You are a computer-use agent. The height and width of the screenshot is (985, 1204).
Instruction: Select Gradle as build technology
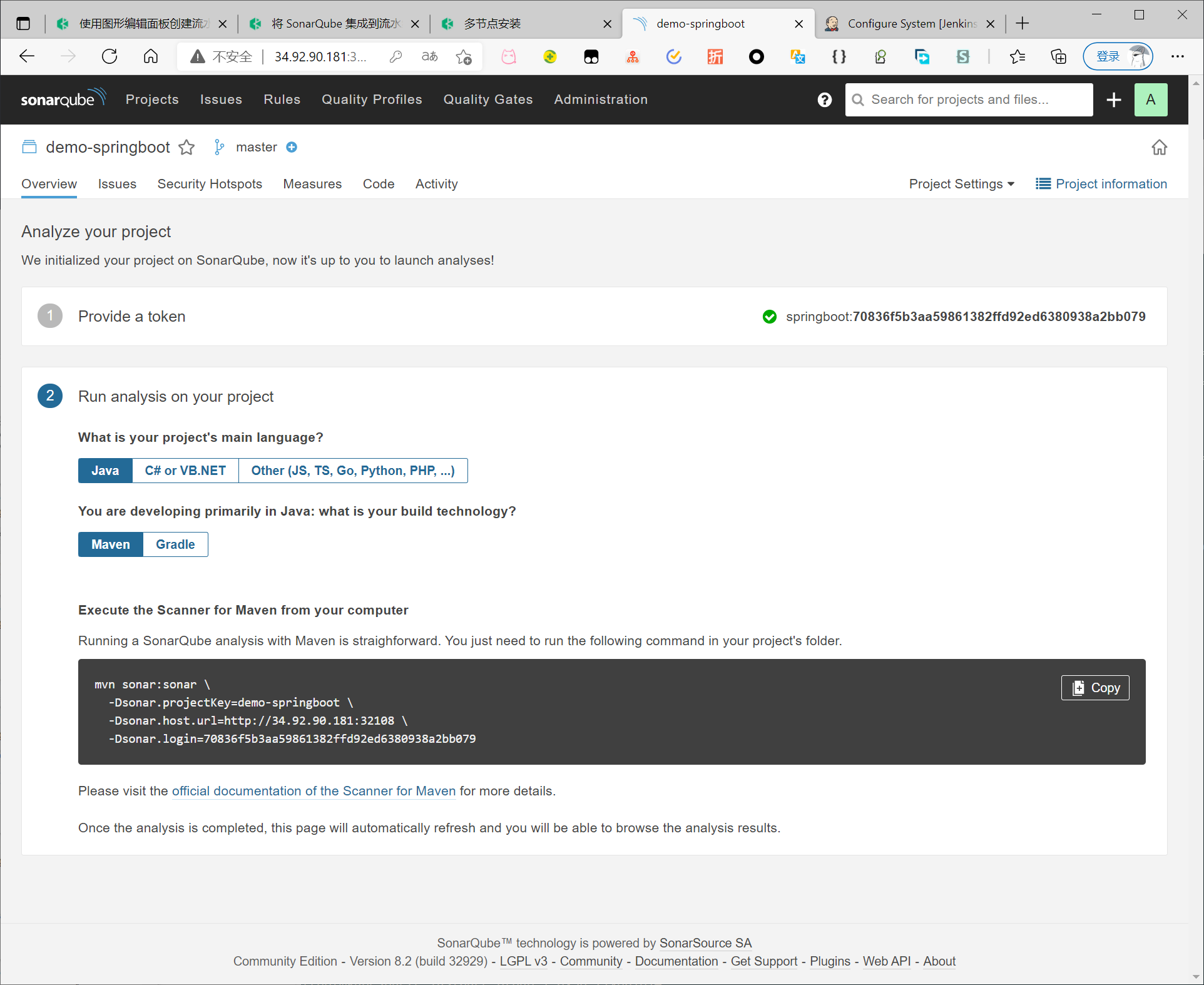click(x=175, y=544)
